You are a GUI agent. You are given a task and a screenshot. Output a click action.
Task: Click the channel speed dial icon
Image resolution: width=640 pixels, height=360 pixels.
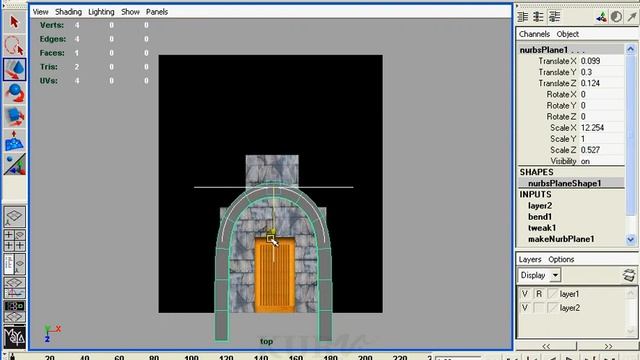pyautogui.click(x=616, y=17)
